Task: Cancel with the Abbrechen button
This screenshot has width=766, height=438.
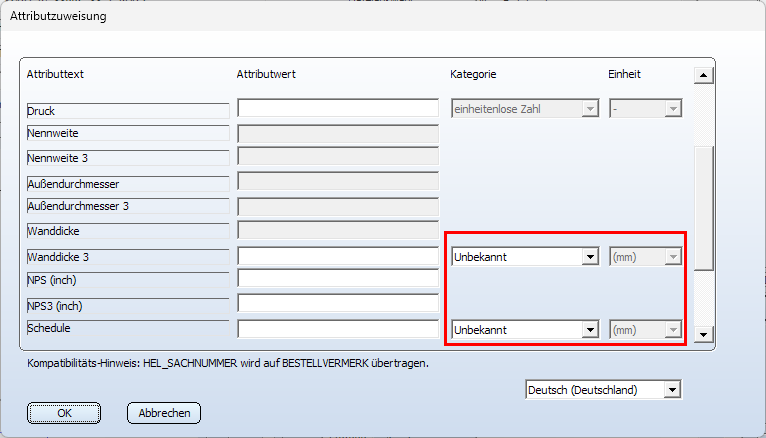Action: 164,413
